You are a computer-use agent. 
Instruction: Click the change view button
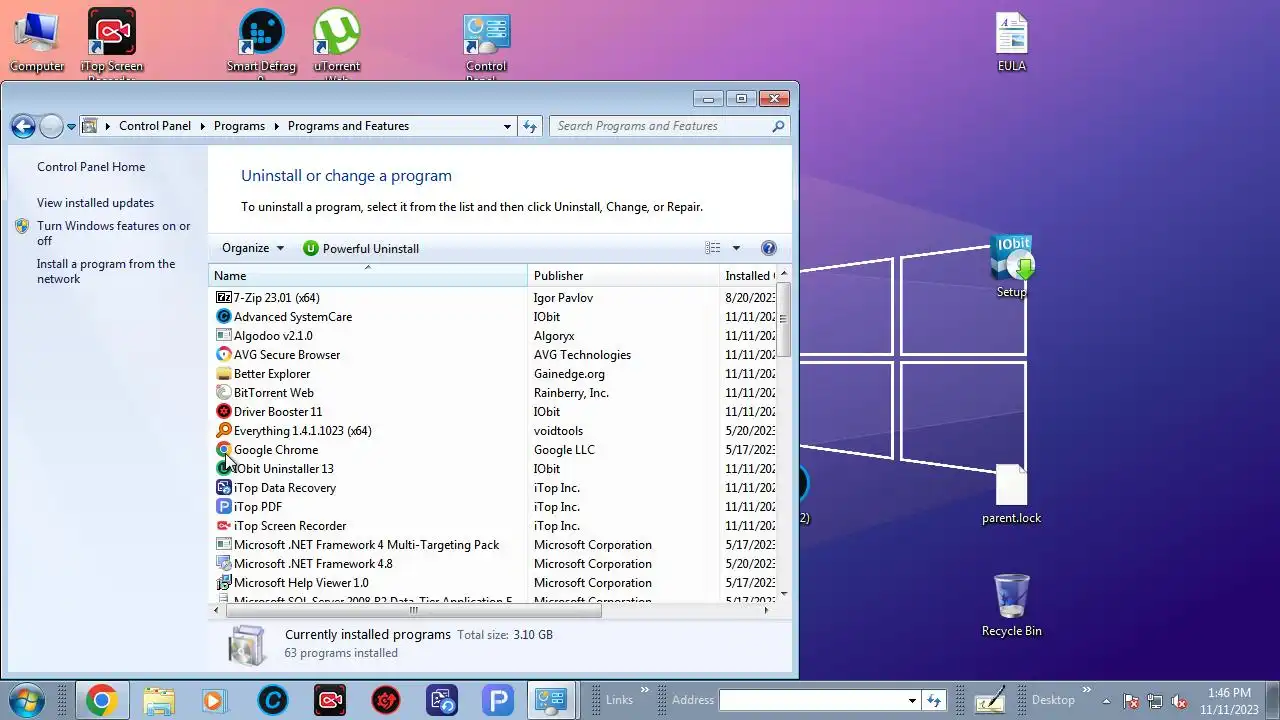point(713,248)
